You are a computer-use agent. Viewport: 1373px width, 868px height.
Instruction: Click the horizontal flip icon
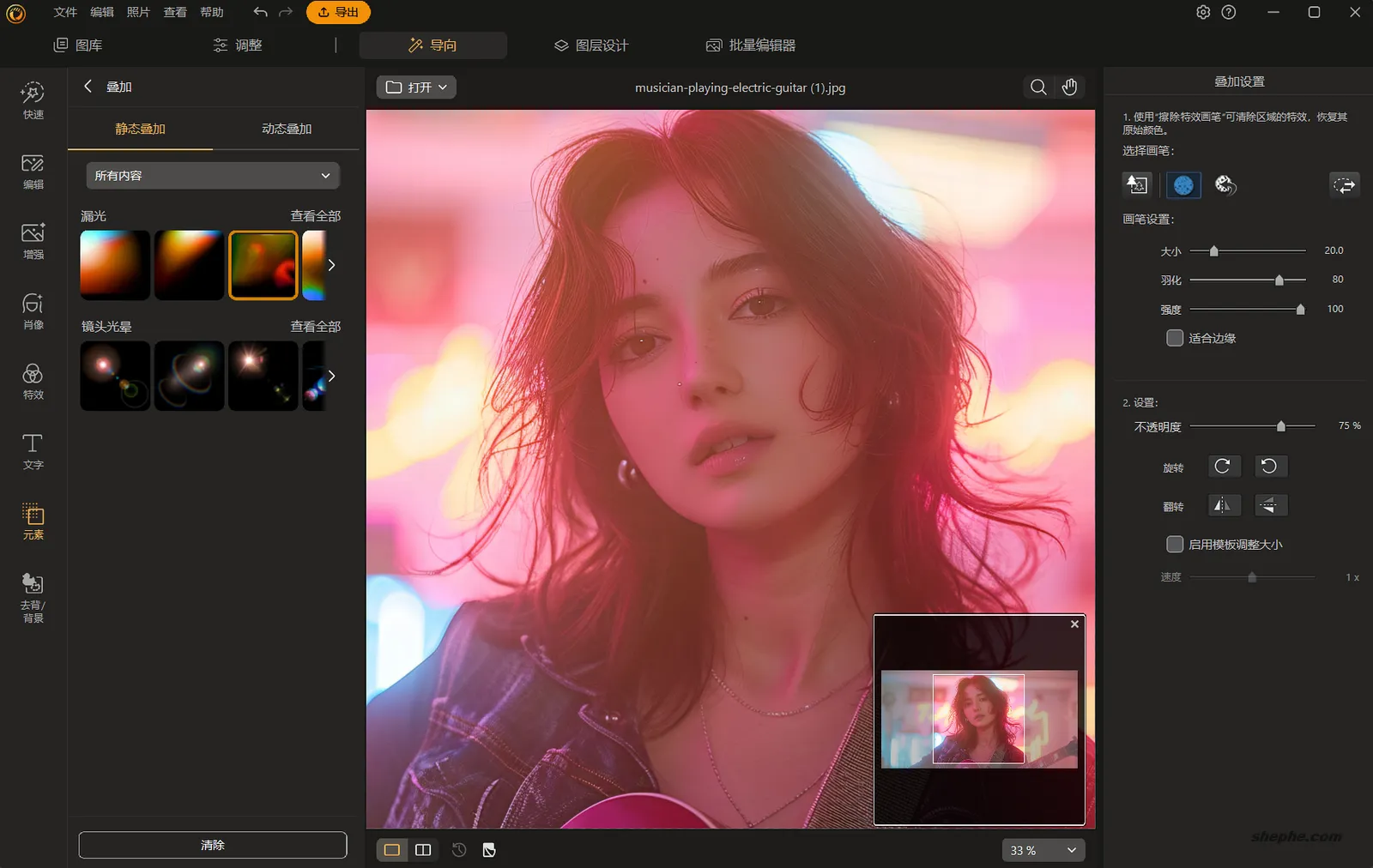1225,505
